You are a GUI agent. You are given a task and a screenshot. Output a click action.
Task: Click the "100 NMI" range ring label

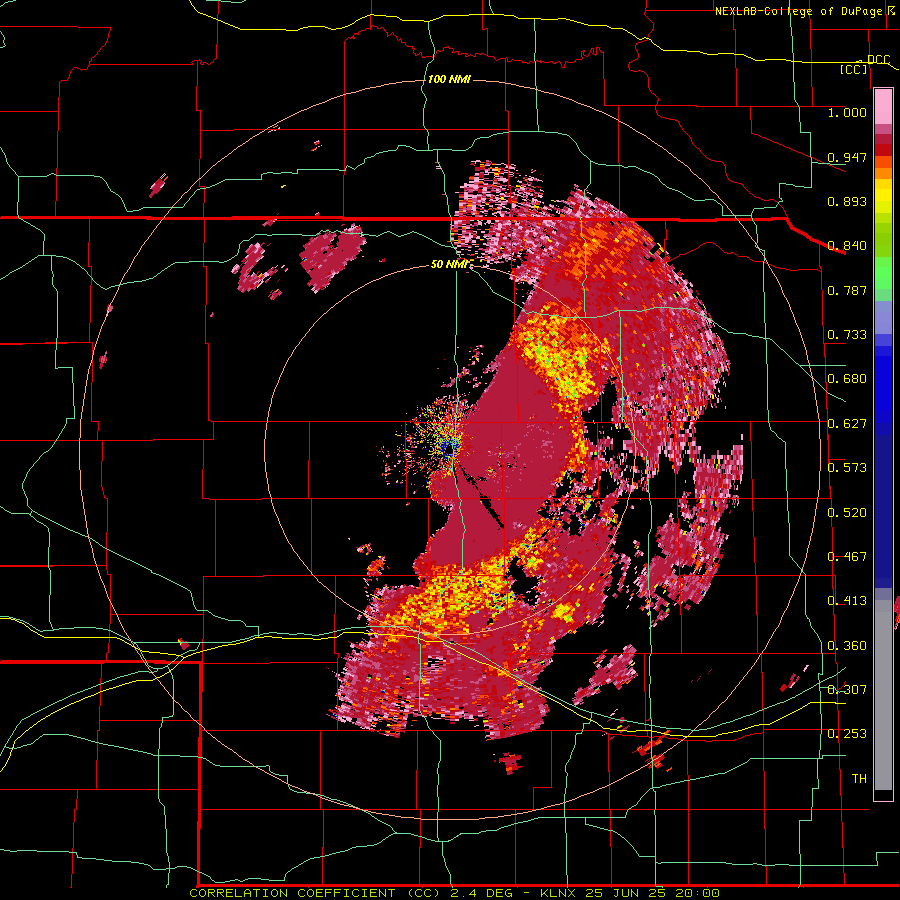coord(449,79)
